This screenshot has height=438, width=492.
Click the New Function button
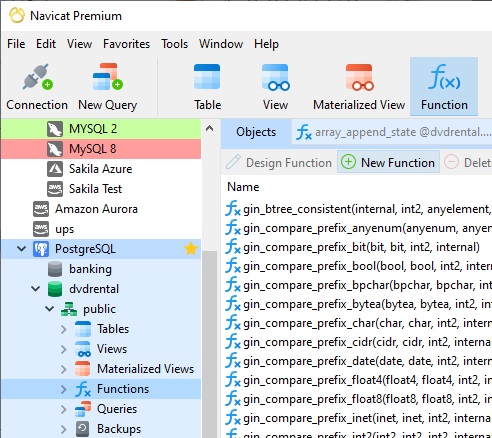coord(388,162)
